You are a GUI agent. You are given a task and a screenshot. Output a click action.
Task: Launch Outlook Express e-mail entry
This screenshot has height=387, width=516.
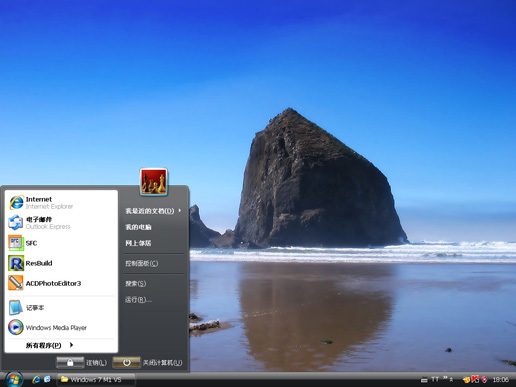[61, 223]
